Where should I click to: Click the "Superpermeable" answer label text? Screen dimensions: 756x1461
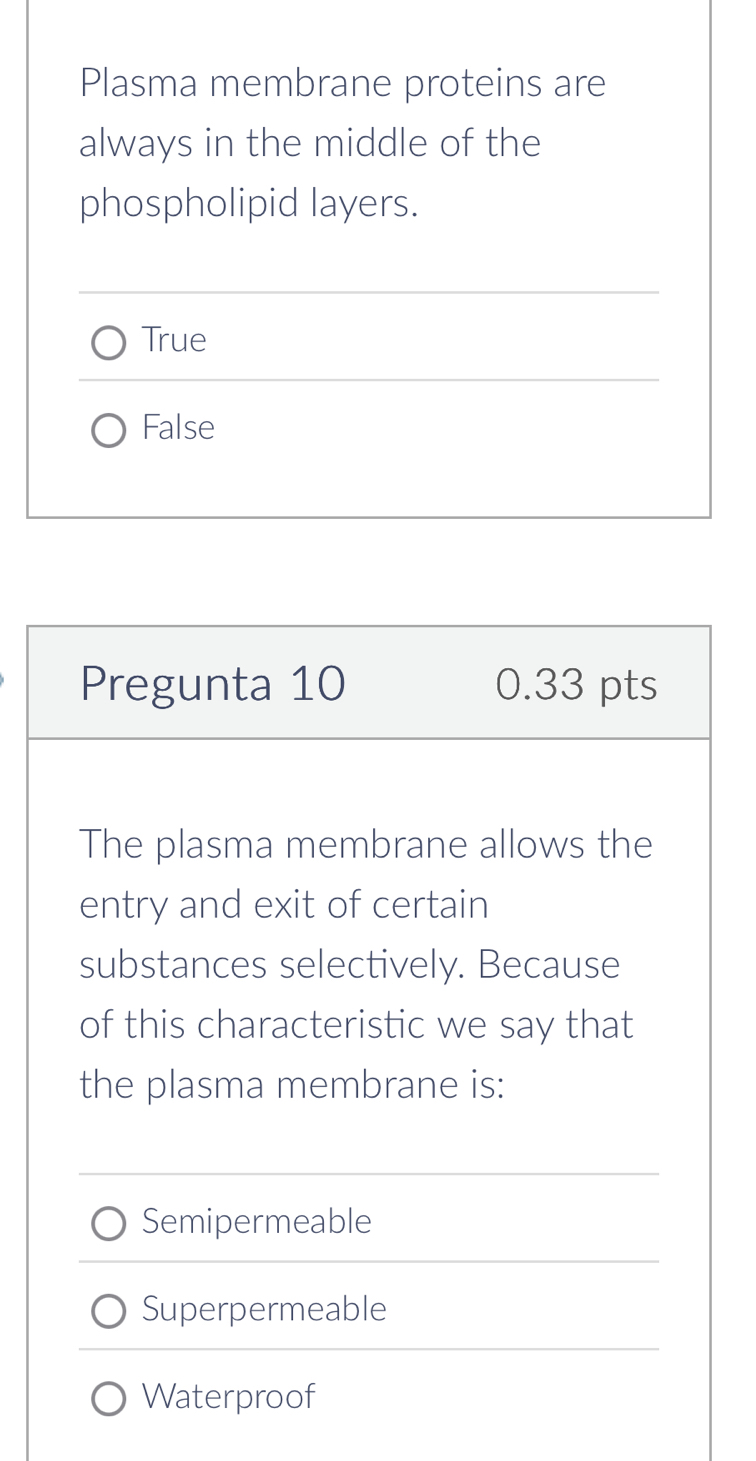tap(264, 1309)
